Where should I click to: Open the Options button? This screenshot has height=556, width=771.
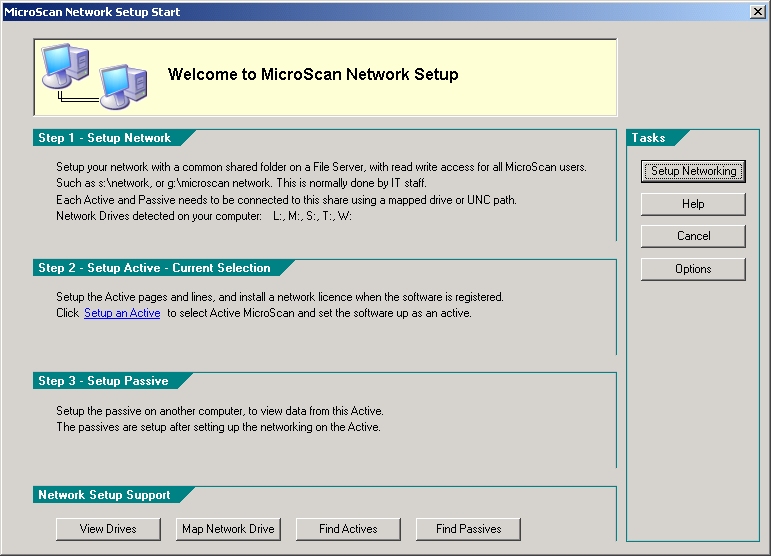point(693,269)
